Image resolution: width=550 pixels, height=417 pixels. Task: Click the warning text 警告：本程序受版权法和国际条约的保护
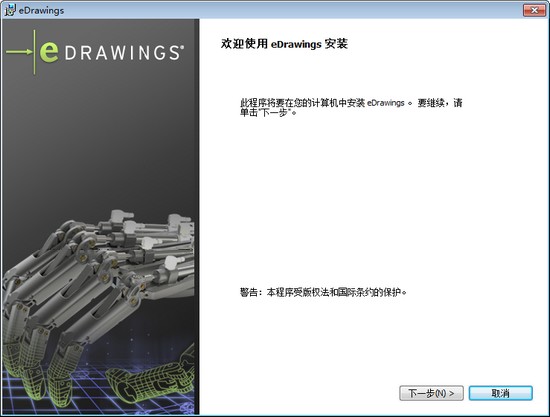[323, 292]
